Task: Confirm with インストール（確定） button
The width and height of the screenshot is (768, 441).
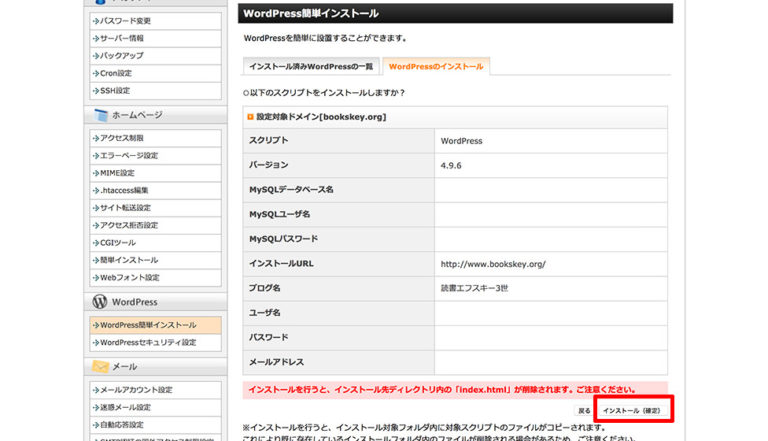Action: pyautogui.click(x=631, y=411)
